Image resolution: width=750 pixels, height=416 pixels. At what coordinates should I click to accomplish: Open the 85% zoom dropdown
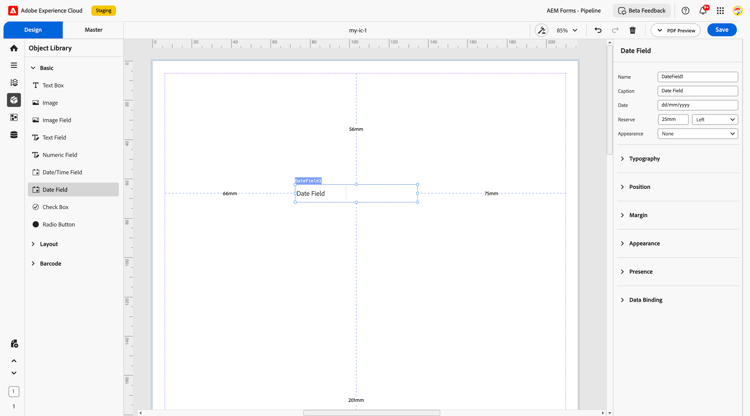pyautogui.click(x=567, y=30)
